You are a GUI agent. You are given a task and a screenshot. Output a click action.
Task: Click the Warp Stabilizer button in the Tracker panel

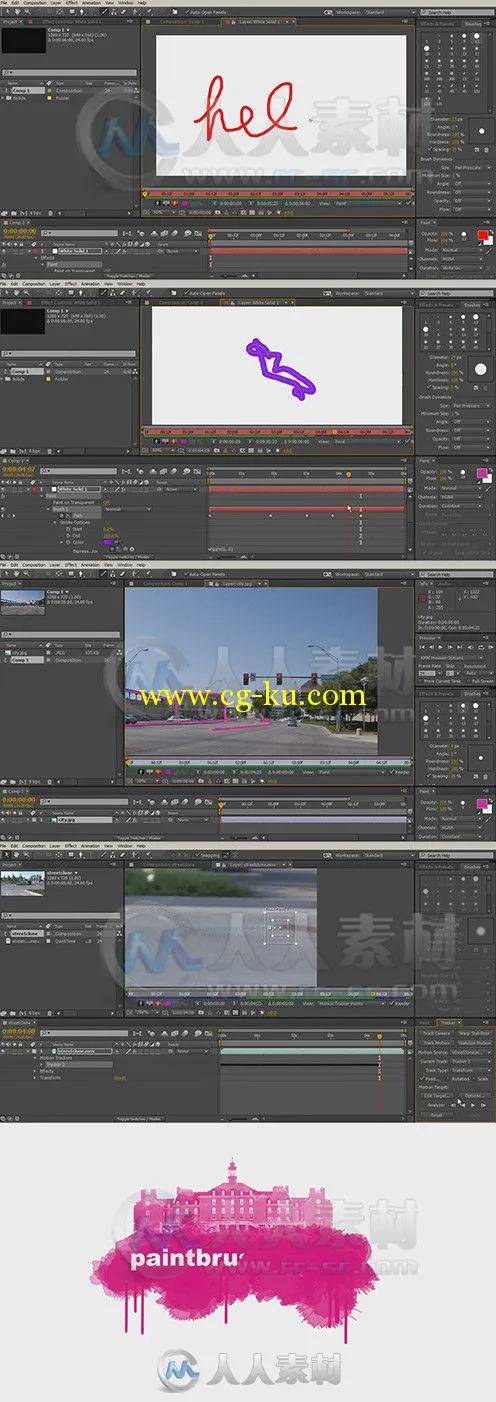[475, 1033]
